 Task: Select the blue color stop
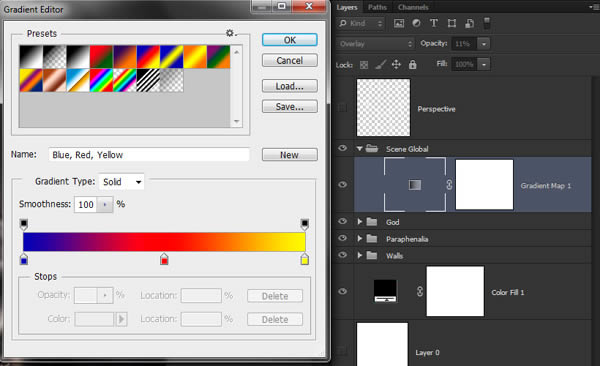coord(24,259)
